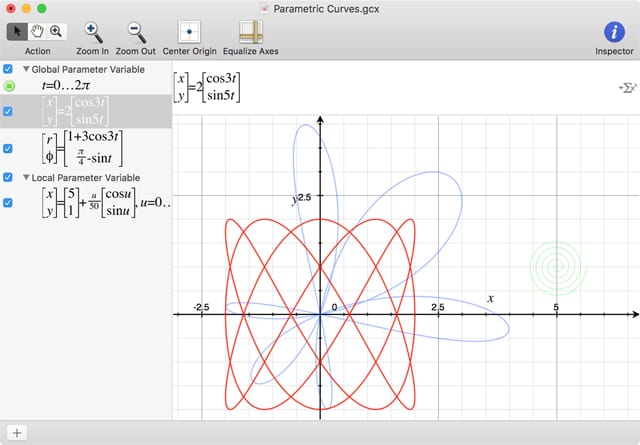Select the hand pan tool
This screenshot has height=445, width=640.
pyautogui.click(x=37, y=31)
